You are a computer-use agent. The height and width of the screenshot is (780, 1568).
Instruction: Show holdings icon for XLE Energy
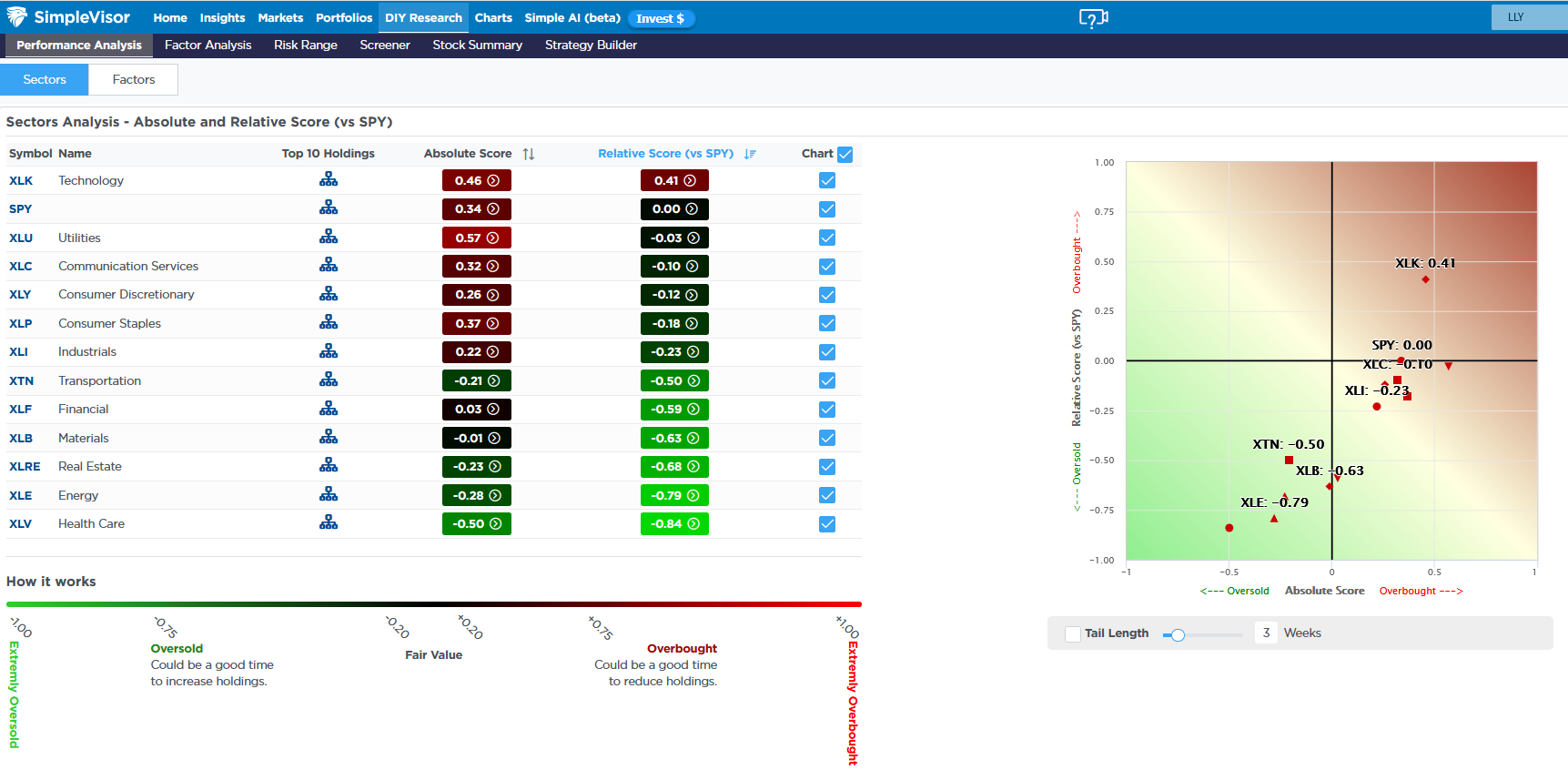tap(329, 494)
